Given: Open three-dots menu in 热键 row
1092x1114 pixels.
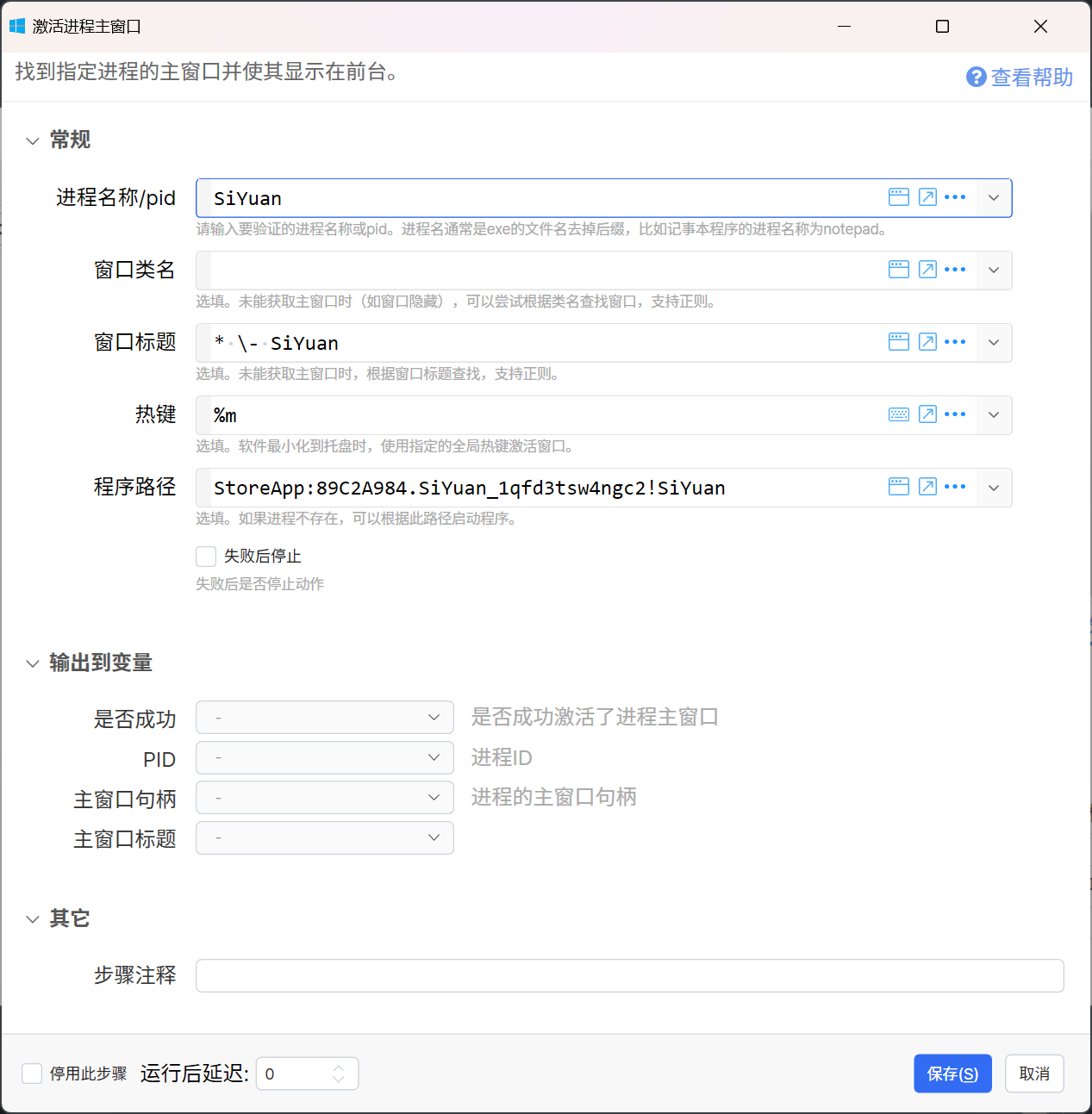Looking at the screenshot, I should point(955,414).
